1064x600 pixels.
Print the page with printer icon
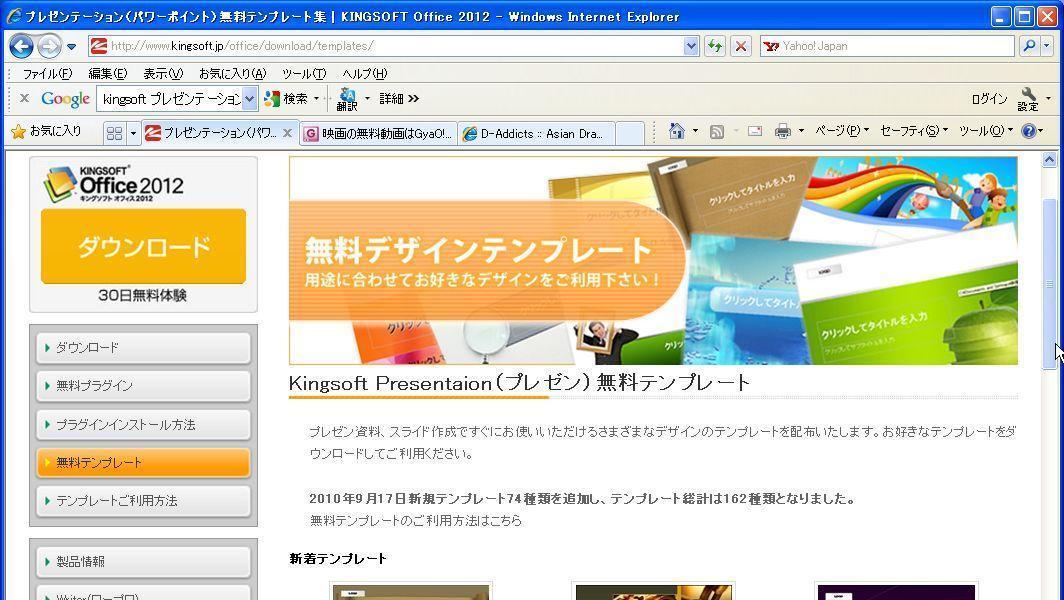[782, 132]
